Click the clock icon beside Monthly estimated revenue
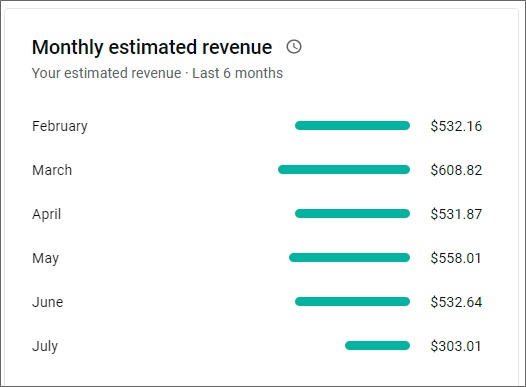 coord(294,47)
